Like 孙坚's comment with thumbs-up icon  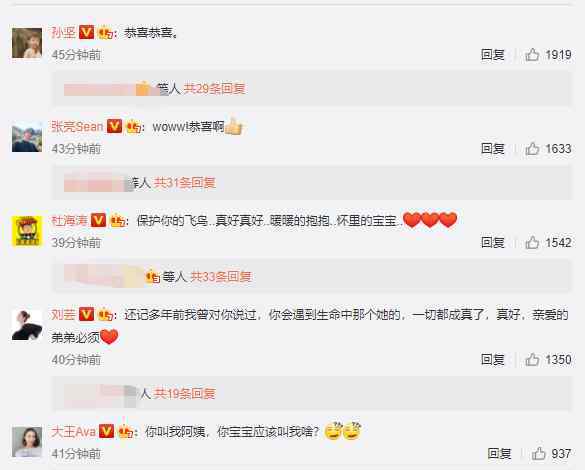(532, 55)
